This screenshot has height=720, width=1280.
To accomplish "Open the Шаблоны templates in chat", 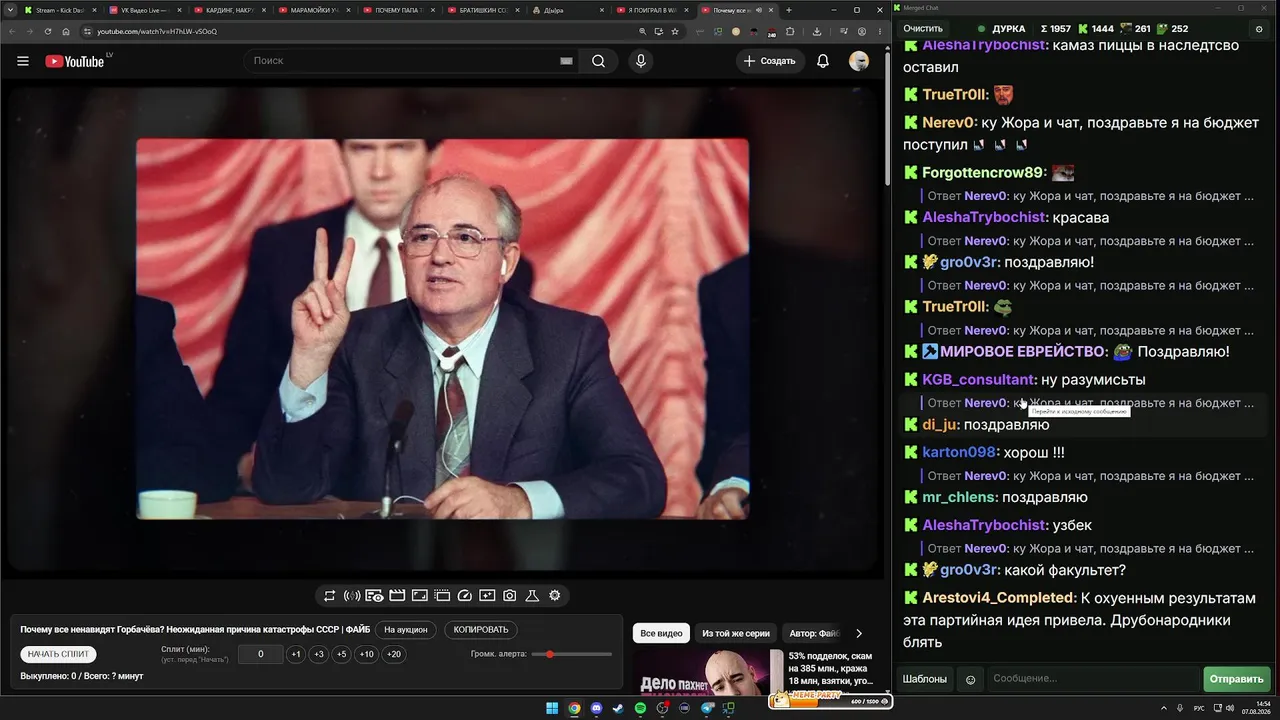I will pyautogui.click(x=925, y=679).
